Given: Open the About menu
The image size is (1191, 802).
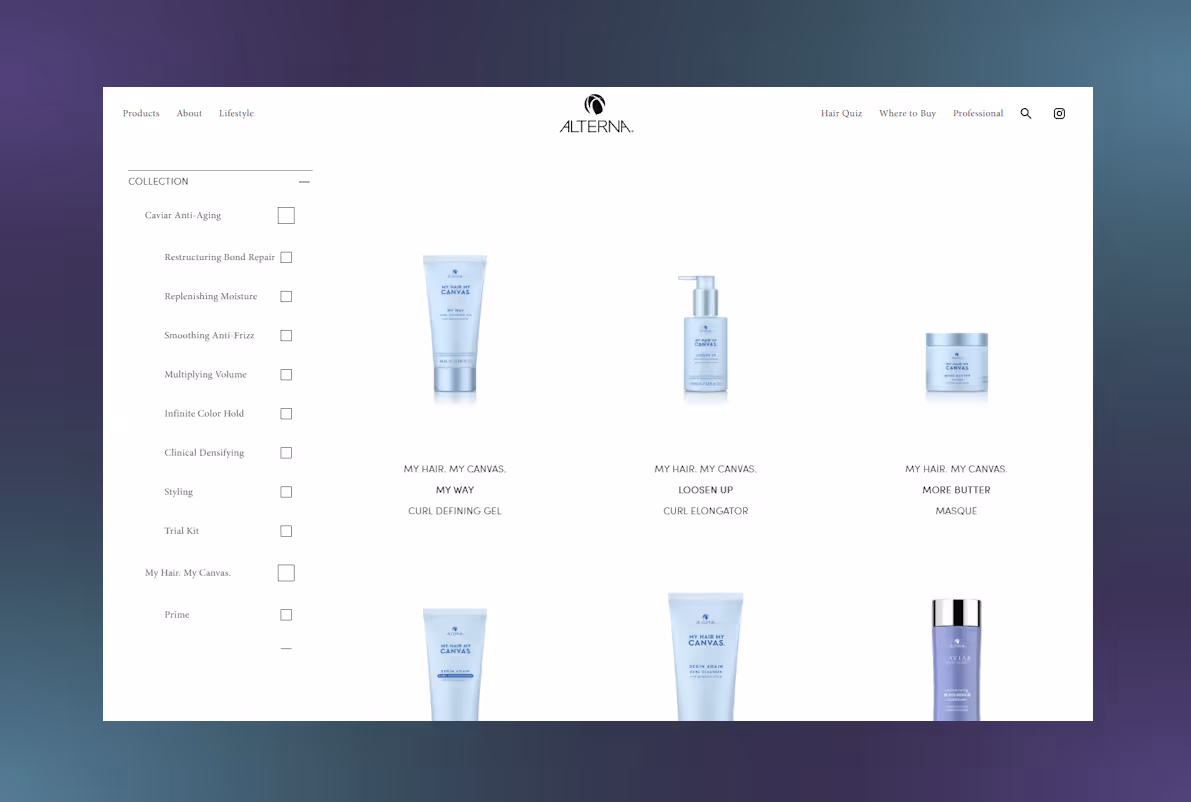Looking at the screenshot, I should pos(189,113).
